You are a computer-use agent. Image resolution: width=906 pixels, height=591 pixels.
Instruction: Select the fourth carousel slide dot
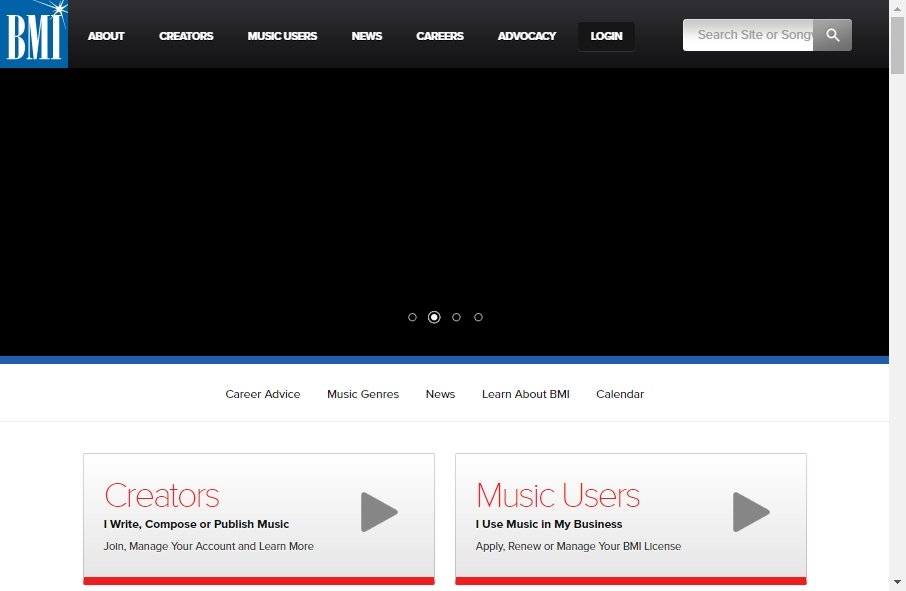[478, 317]
